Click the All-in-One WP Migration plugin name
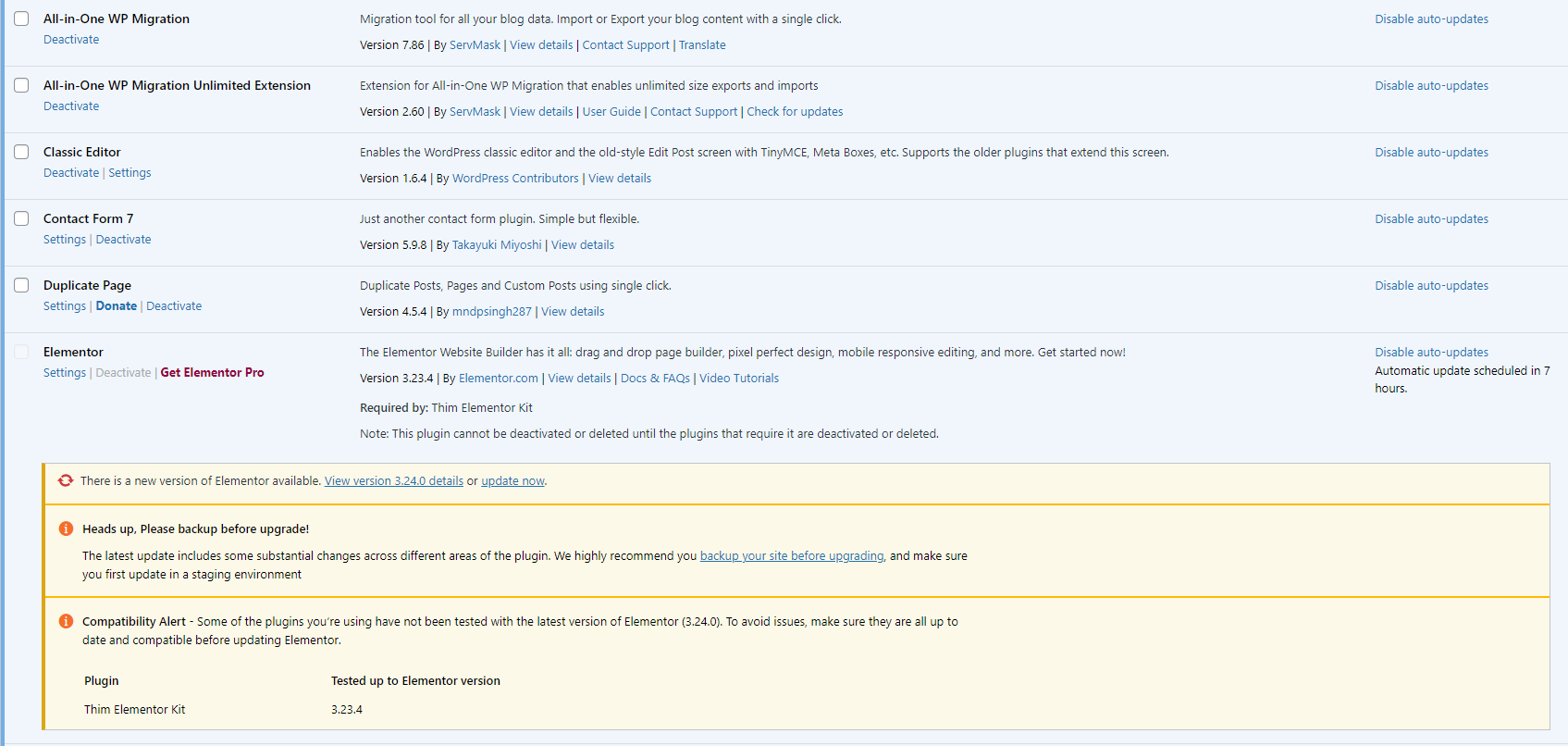The height and width of the screenshot is (746, 1568). click(117, 19)
